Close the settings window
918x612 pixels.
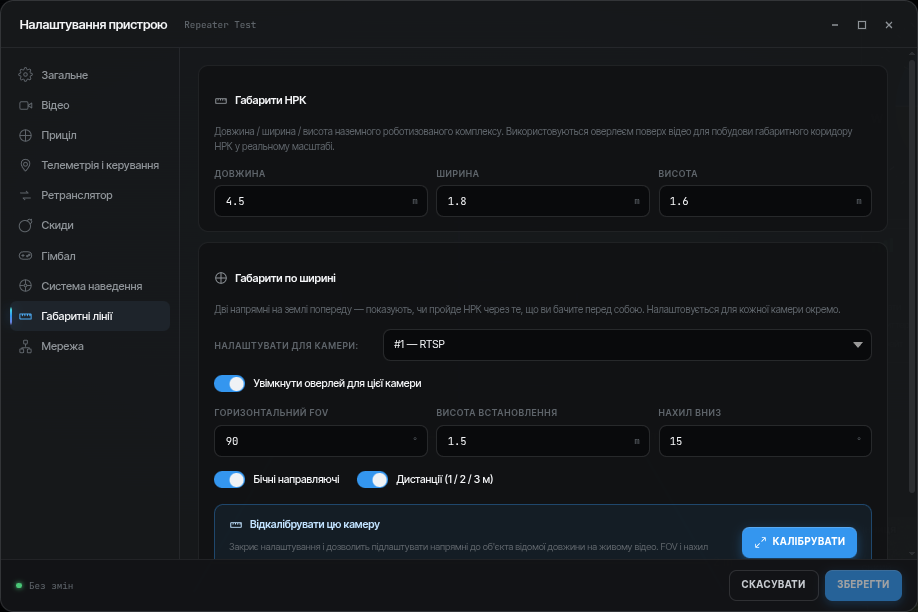889,25
